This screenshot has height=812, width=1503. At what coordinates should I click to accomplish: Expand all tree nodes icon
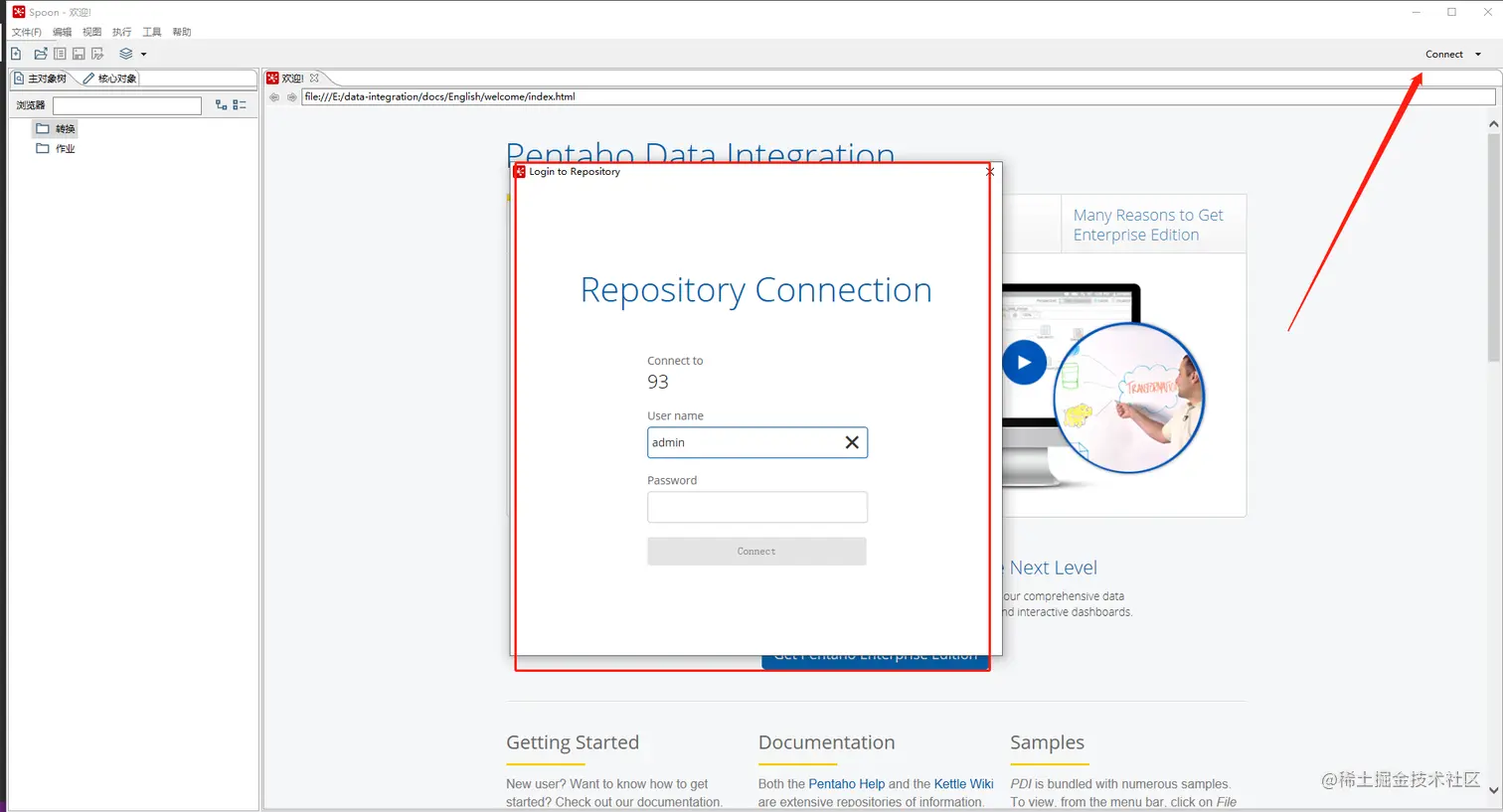(221, 104)
